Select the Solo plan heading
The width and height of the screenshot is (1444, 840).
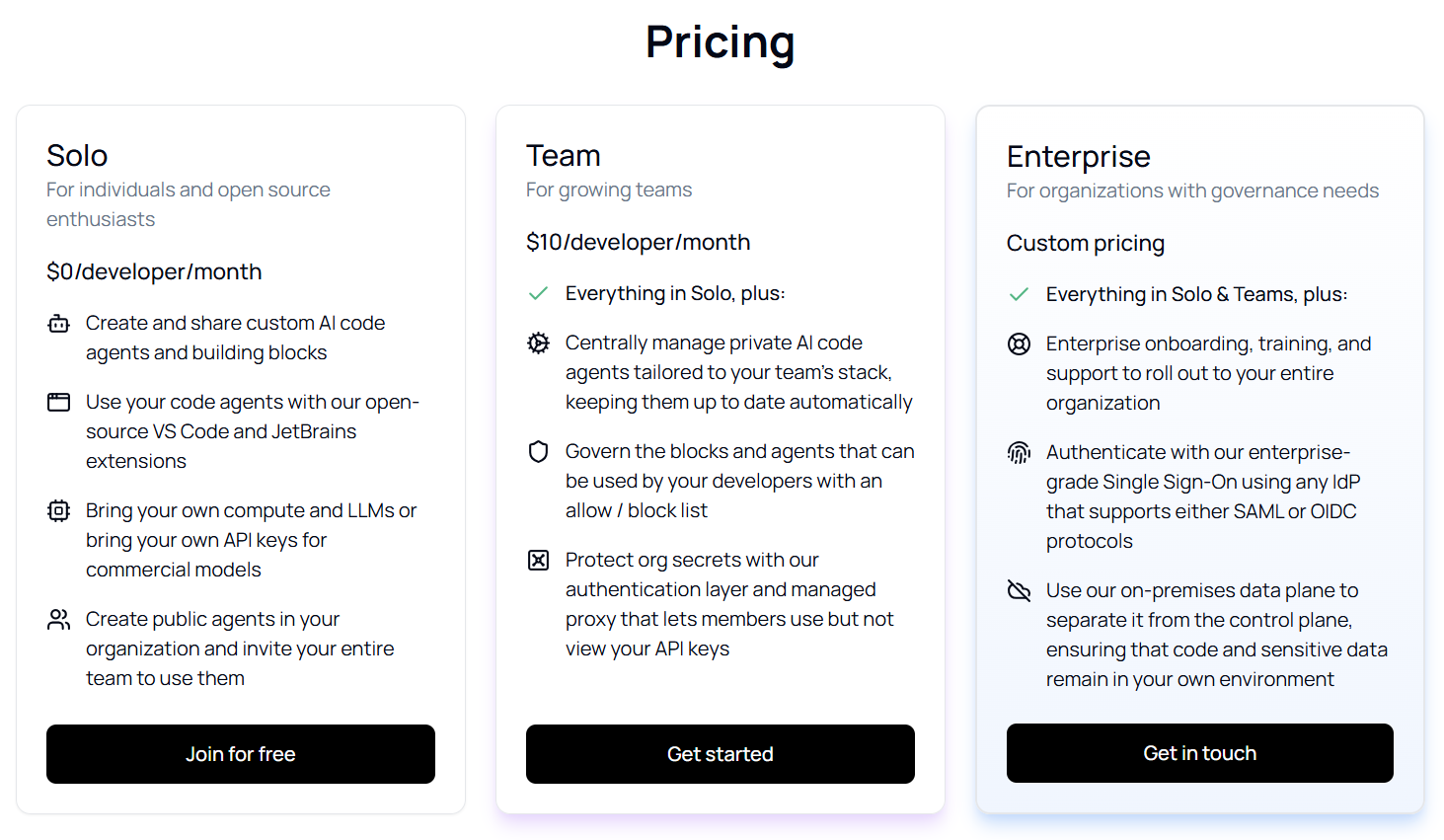[x=77, y=156]
